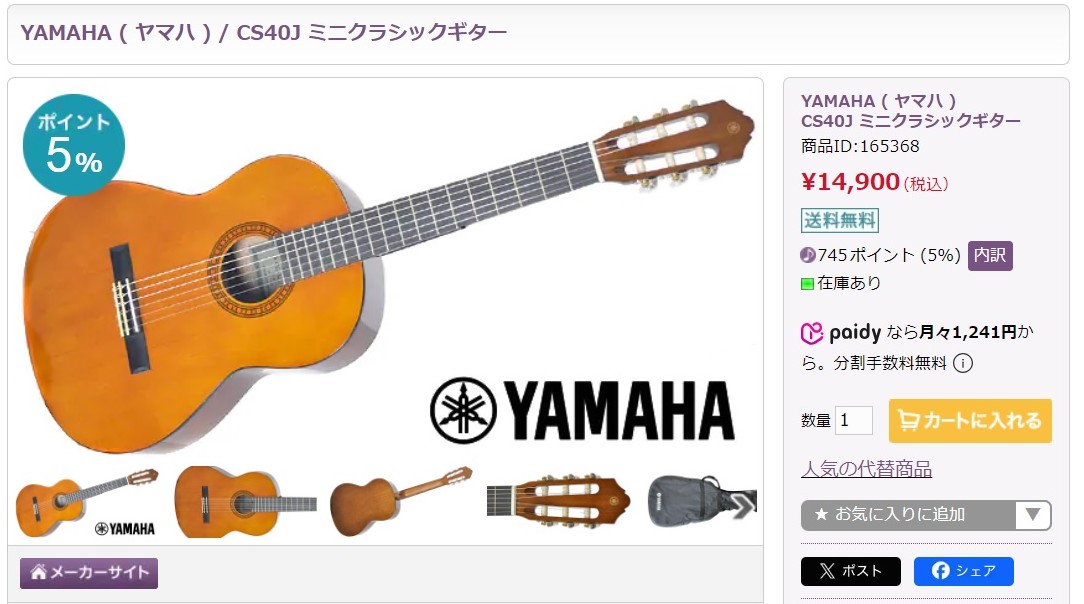Expand the お気に入りに追加 dropdown arrow
The height and width of the screenshot is (604, 1084).
1033,515
